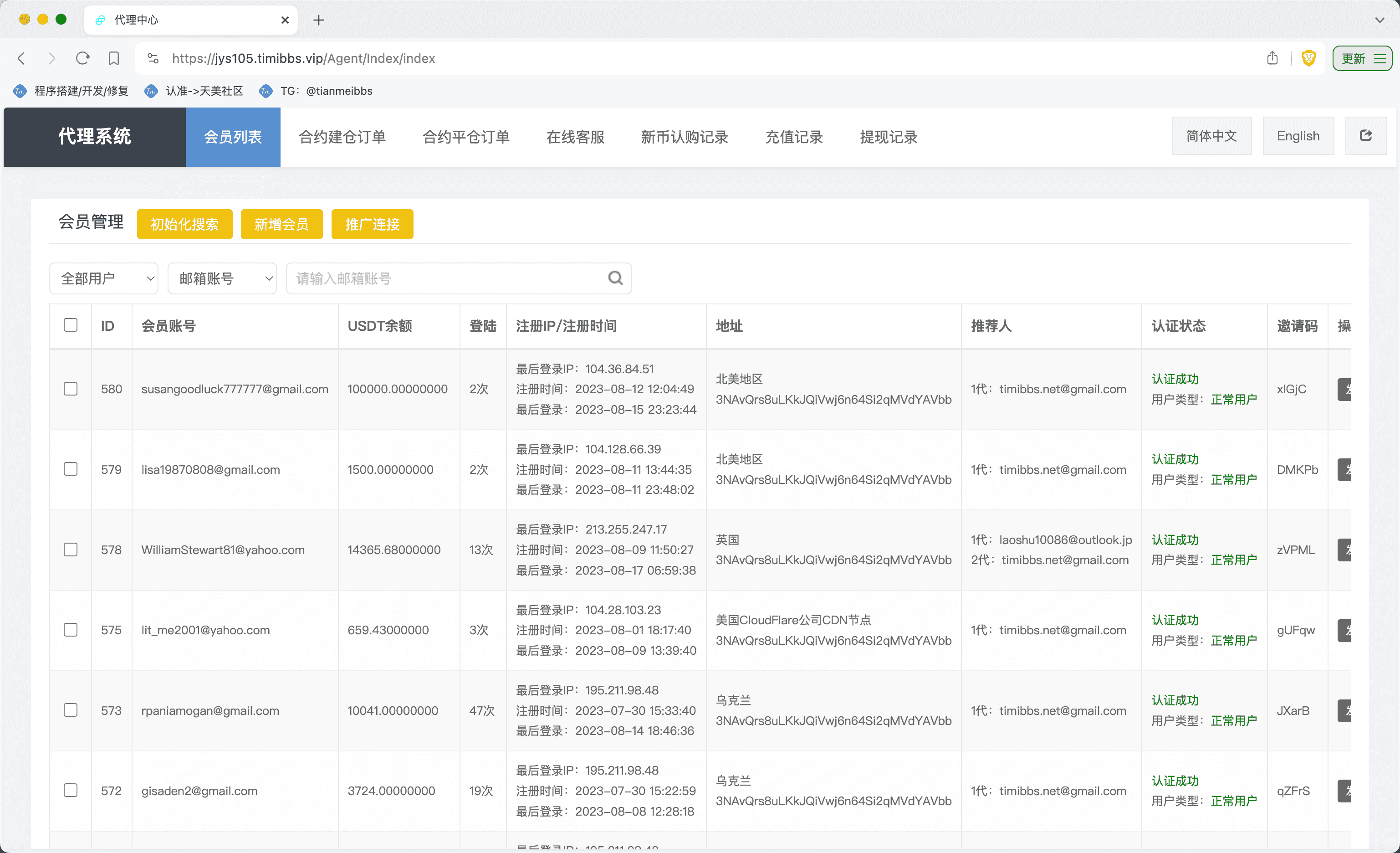Open the browser hamburger menu beside 更新
The height and width of the screenshot is (853, 1400).
1380,58
